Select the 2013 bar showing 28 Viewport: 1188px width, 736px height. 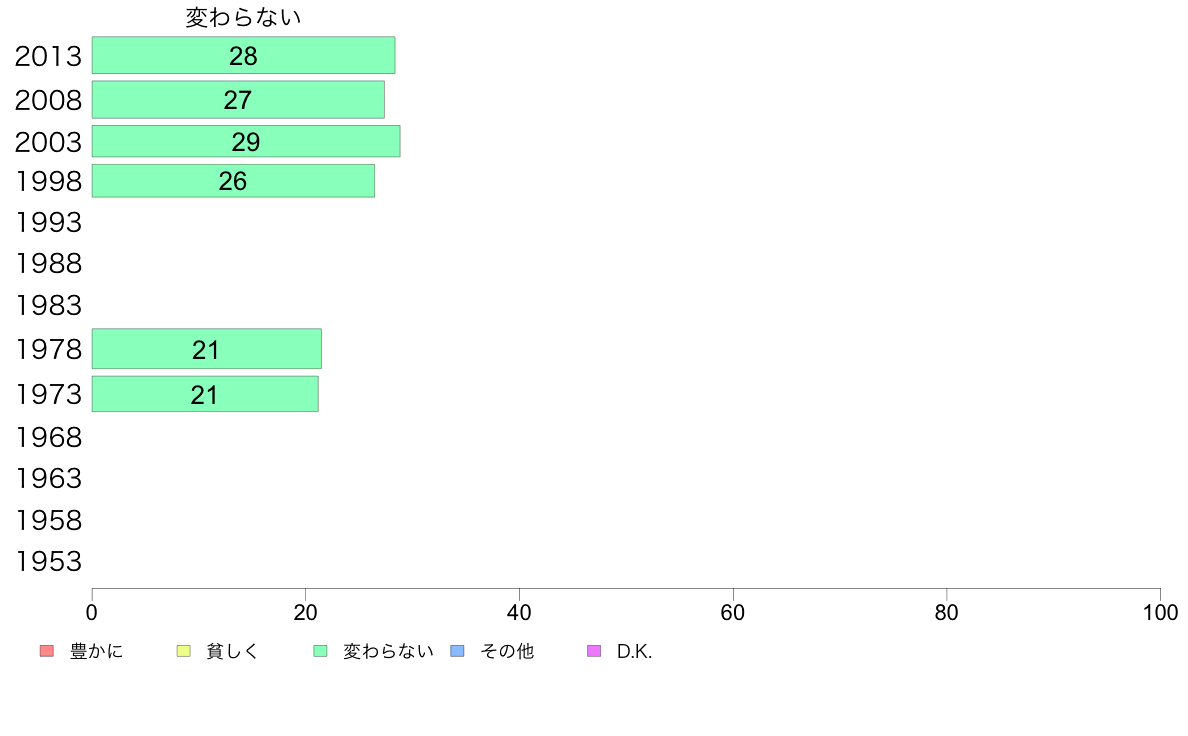(x=243, y=55)
